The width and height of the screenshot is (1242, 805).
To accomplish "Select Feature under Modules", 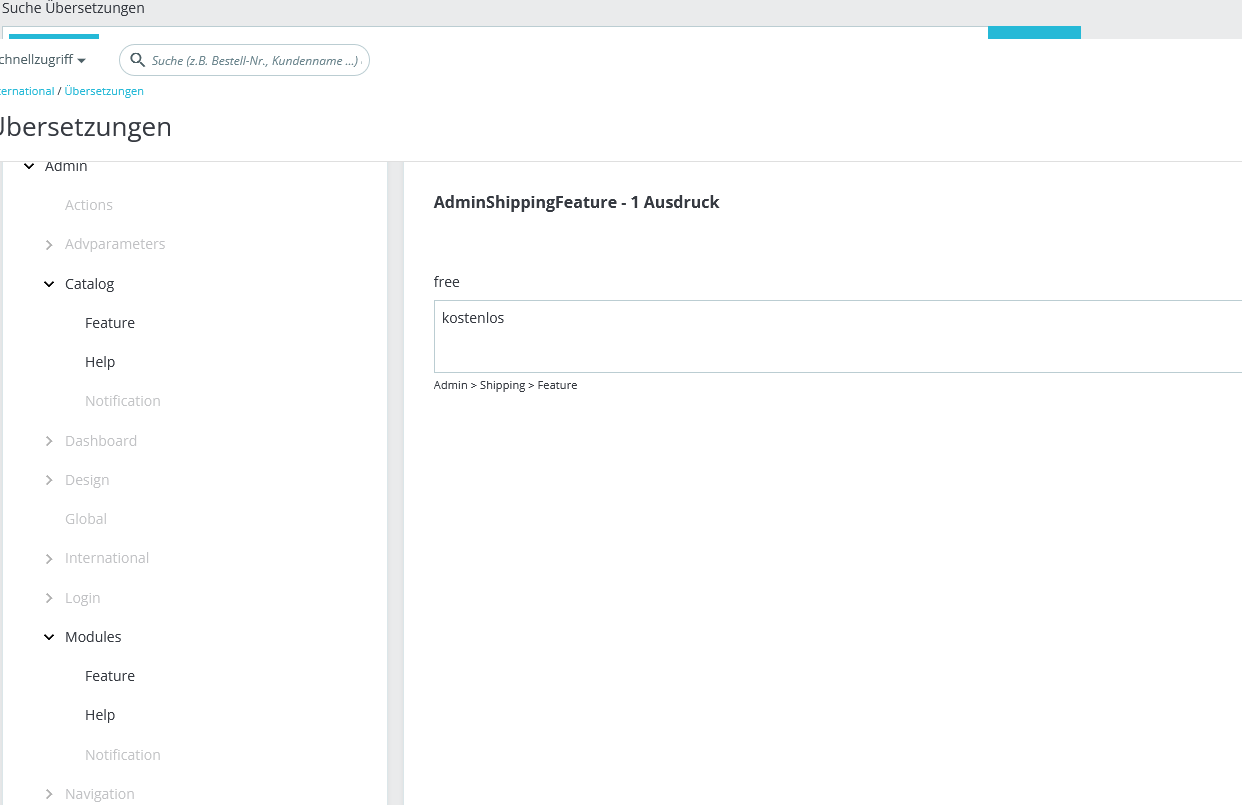I will pyautogui.click(x=110, y=676).
